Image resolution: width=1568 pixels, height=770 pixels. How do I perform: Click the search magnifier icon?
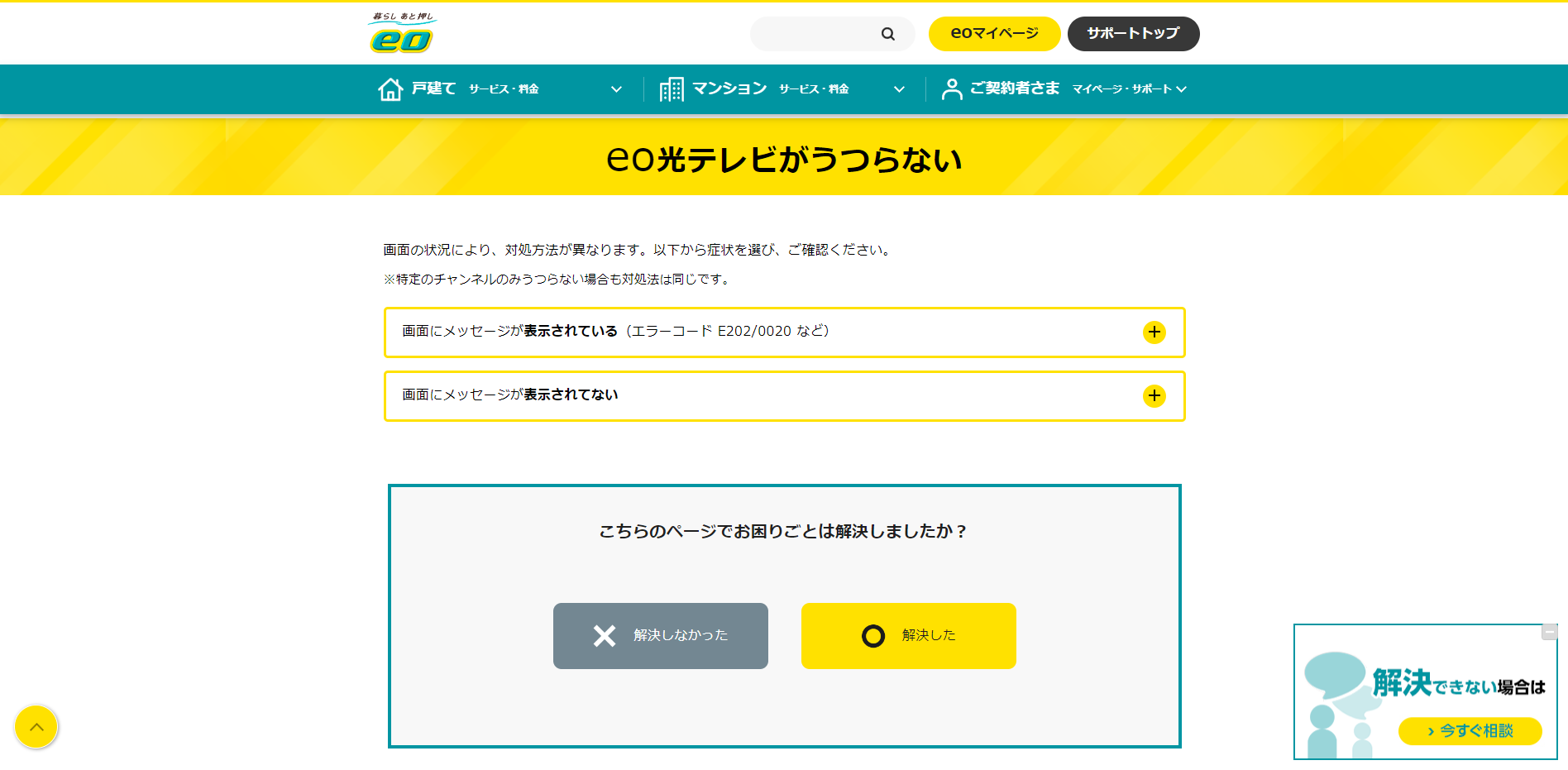click(887, 34)
